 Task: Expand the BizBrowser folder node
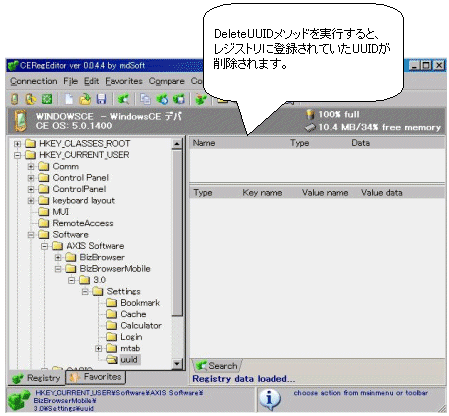tap(58, 258)
